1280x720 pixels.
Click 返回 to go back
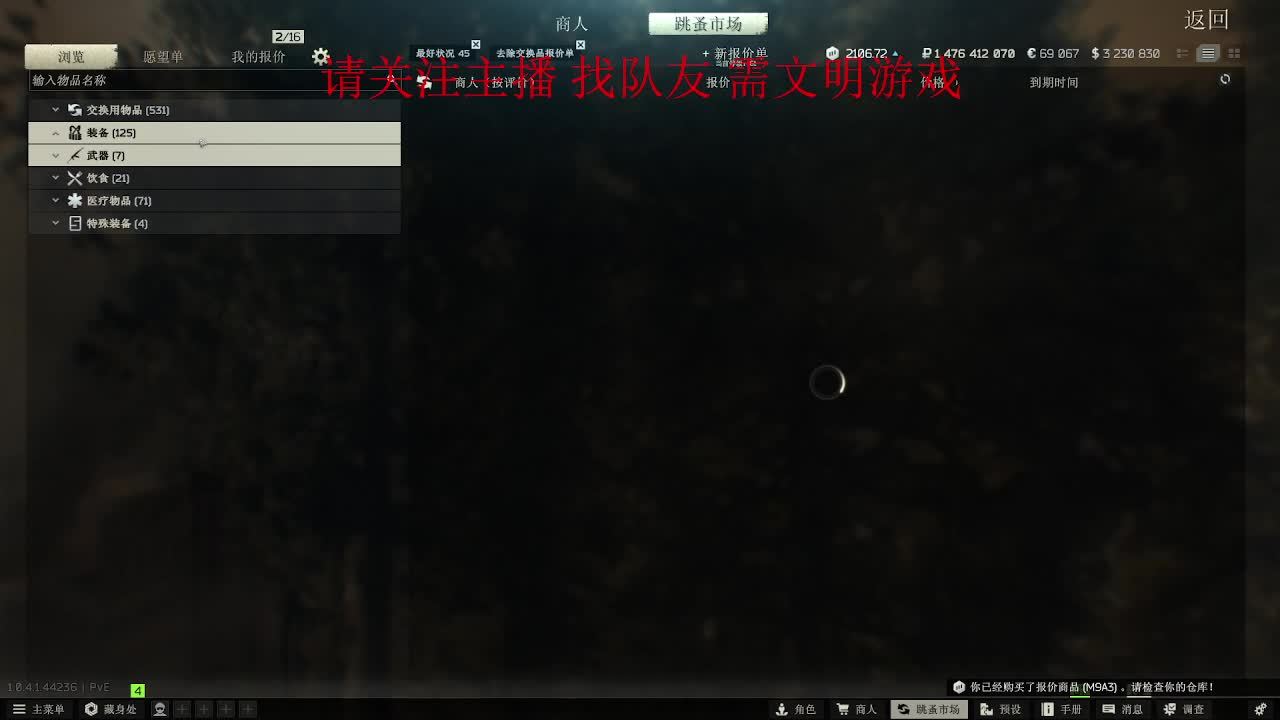pos(1206,19)
